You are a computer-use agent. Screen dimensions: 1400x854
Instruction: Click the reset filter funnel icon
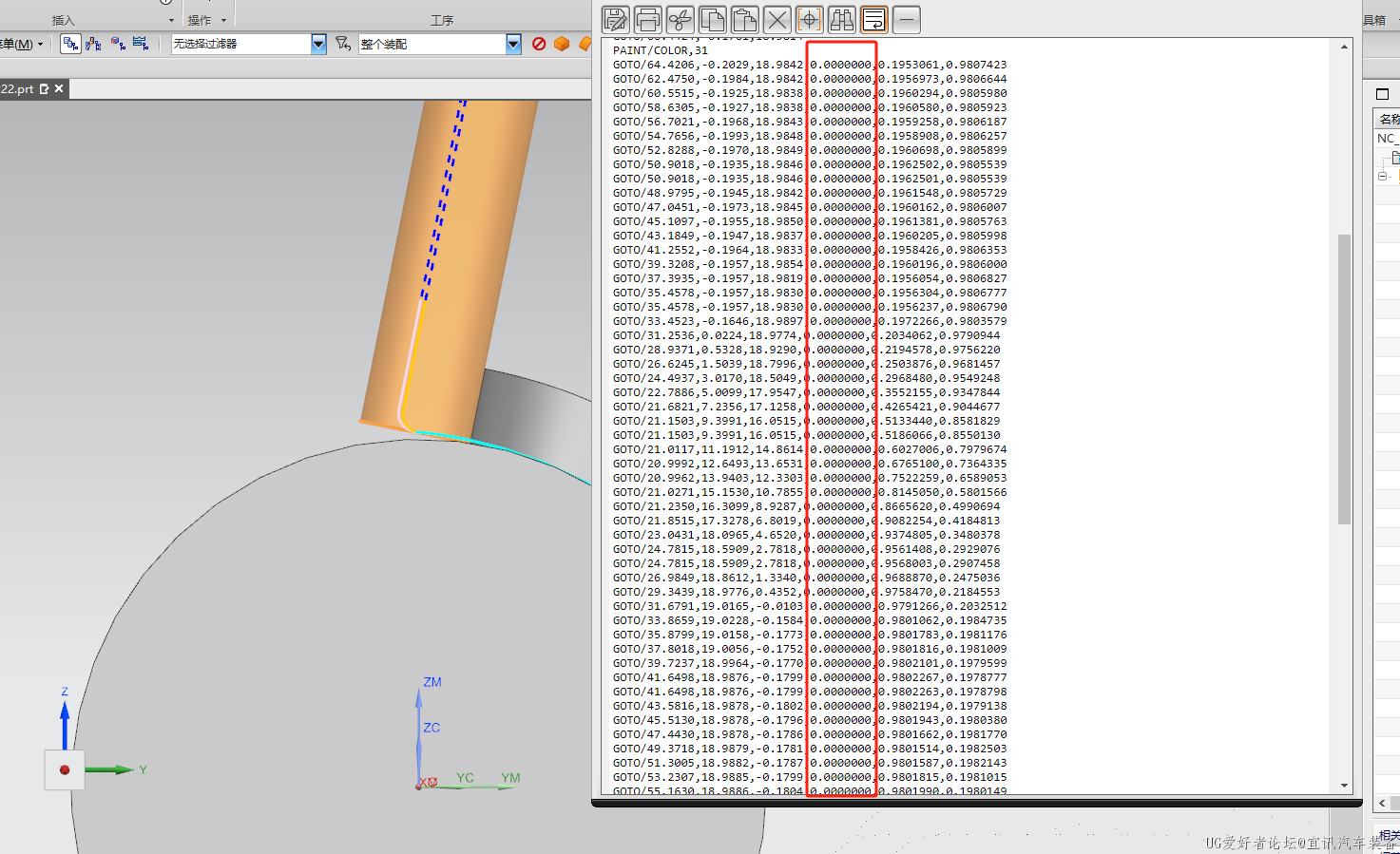[343, 44]
